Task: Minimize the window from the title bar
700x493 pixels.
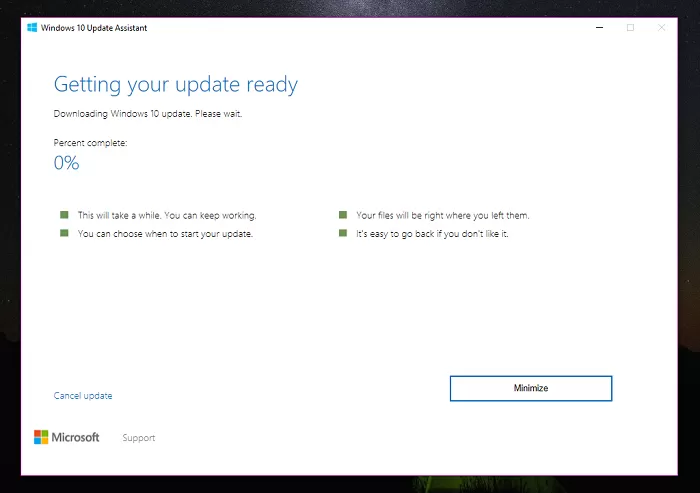Action: click(x=600, y=28)
